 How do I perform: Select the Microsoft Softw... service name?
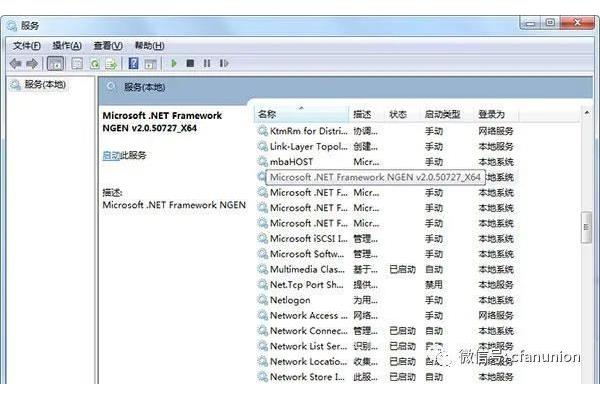tap(307, 254)
